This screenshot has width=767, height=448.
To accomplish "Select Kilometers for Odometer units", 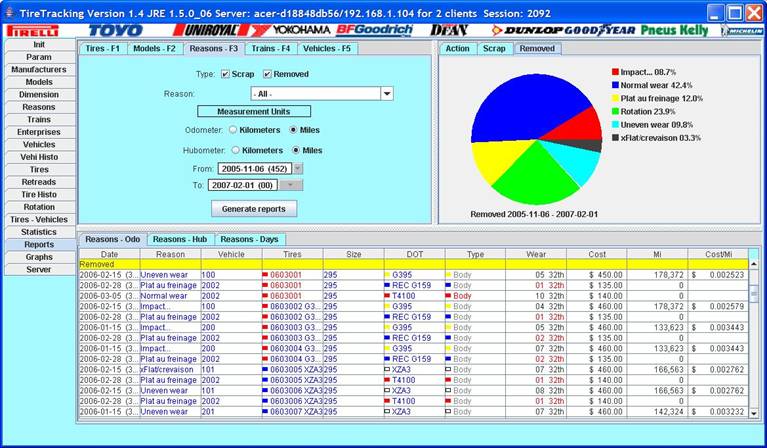I will pyautogui.click(x=233, y=130).
